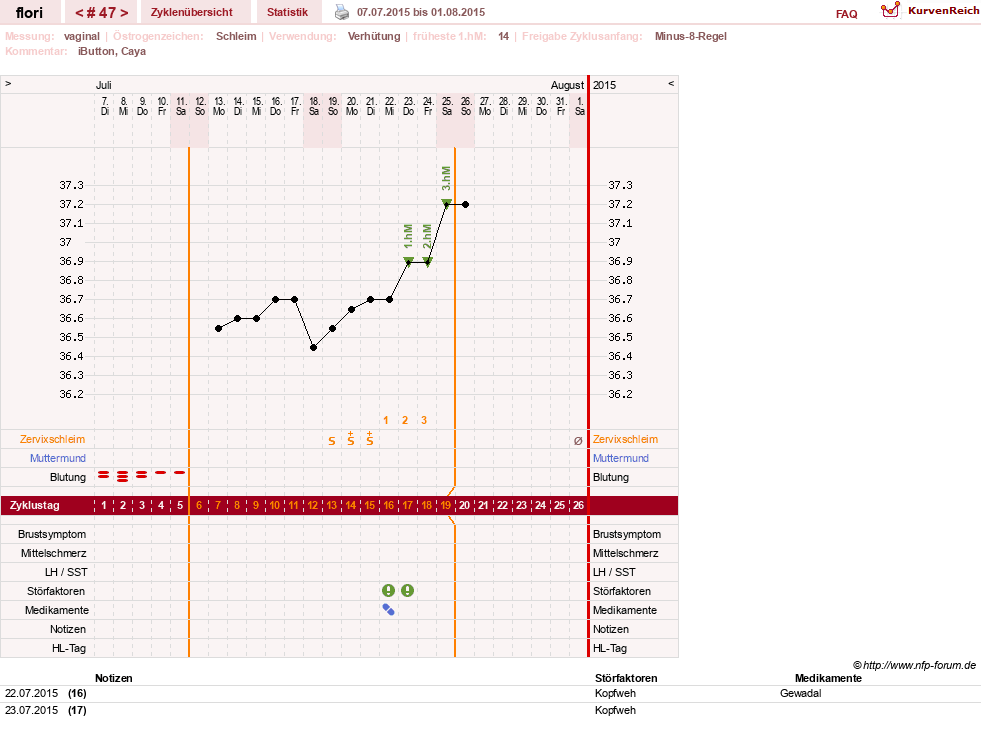The image size is (981, 737).
Task: Click the printer icon
Action: tap(342, 12)
